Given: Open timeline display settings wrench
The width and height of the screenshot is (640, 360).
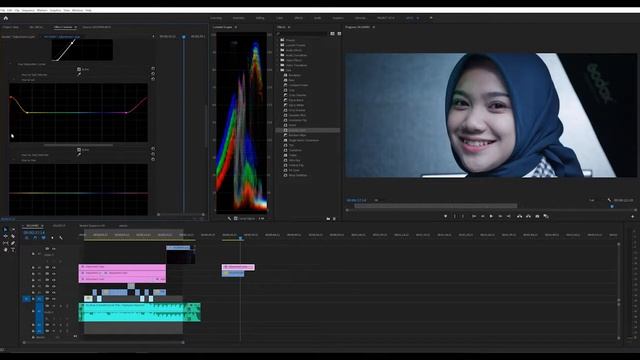Looking at the screenshot, I should click(61, 238).
